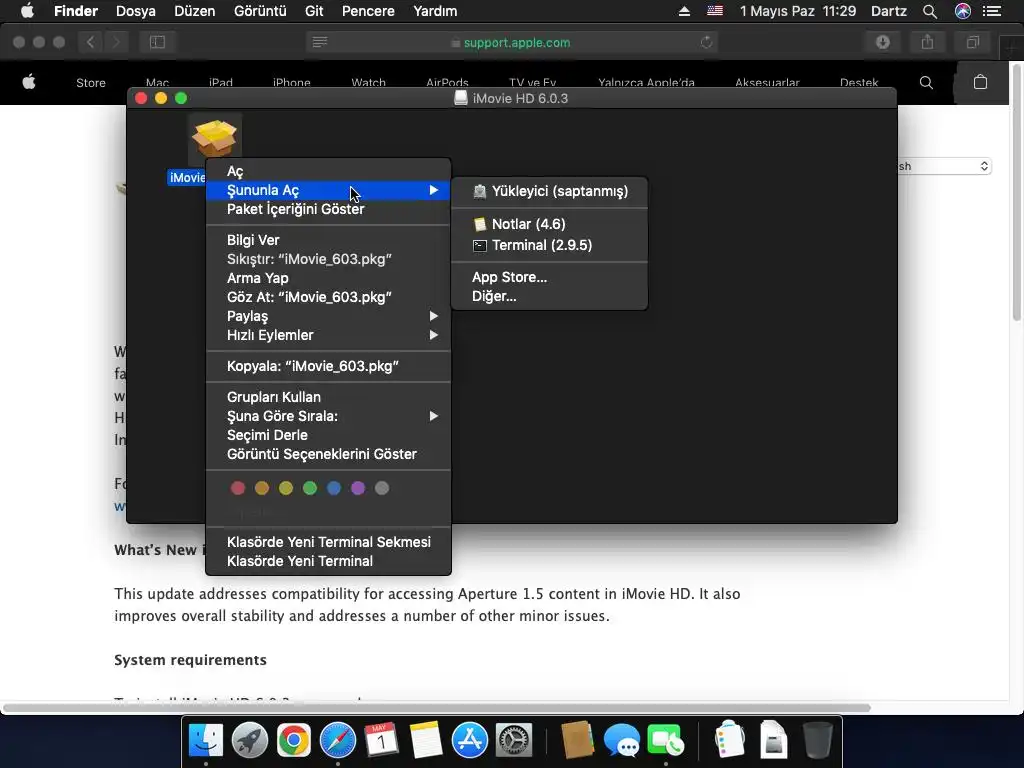Open Notification Center list icon
Viewport: 1024px width, 768px height.
pos(992,11)
